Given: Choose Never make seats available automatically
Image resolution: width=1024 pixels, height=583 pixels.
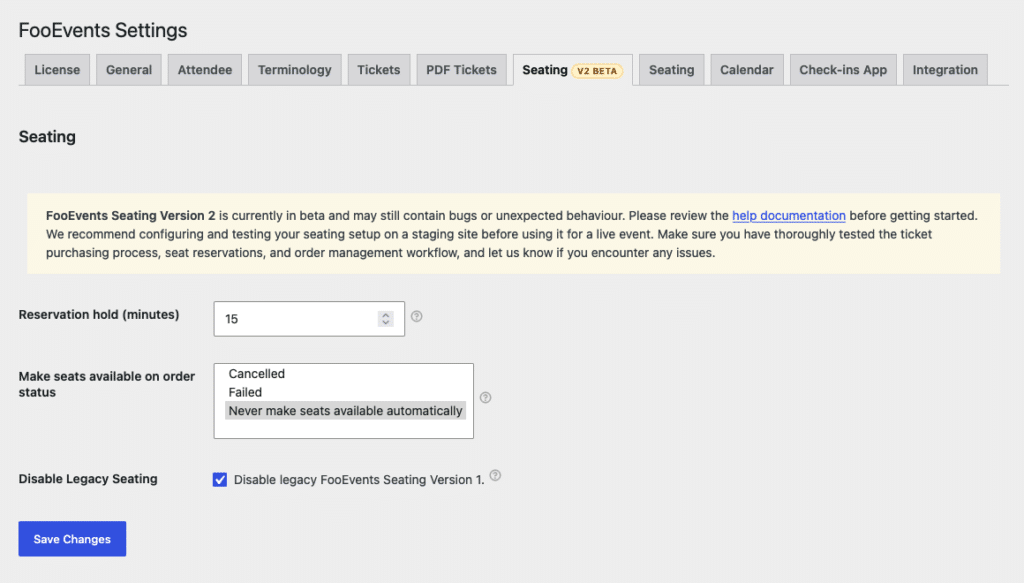Looking at the screenshot, I should pos(345,411).
